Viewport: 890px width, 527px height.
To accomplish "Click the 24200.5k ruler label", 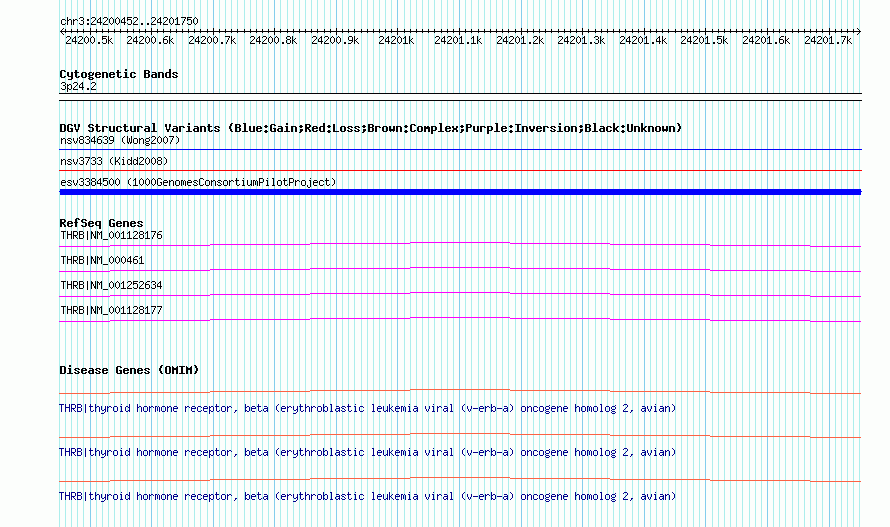I will pos(89,41).
